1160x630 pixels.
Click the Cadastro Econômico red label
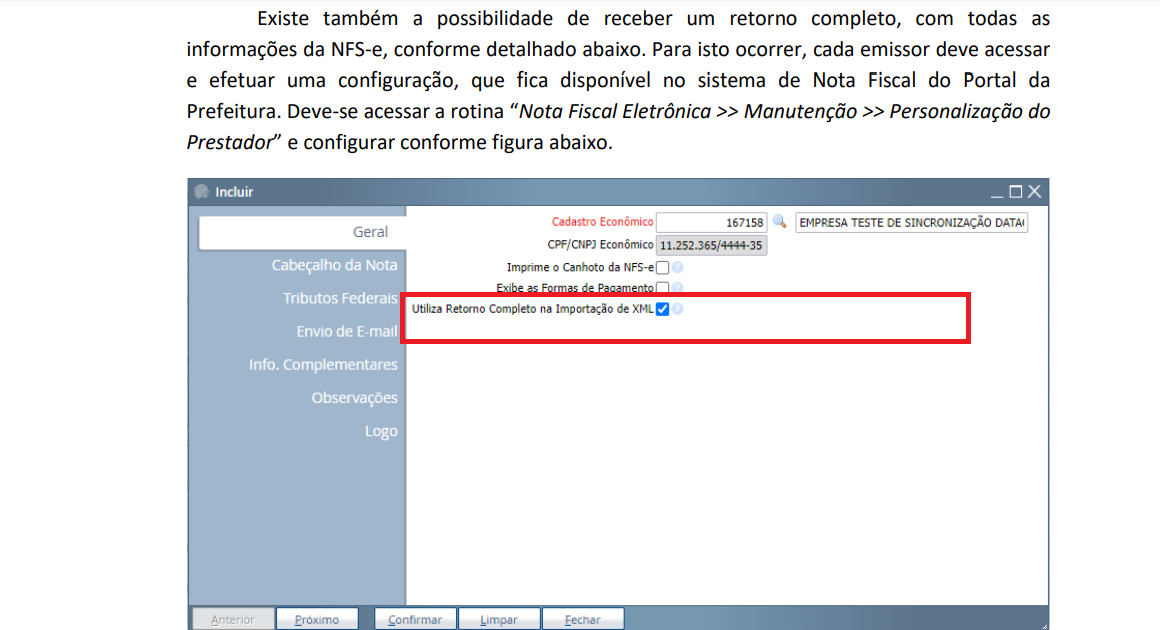[602, 222]
